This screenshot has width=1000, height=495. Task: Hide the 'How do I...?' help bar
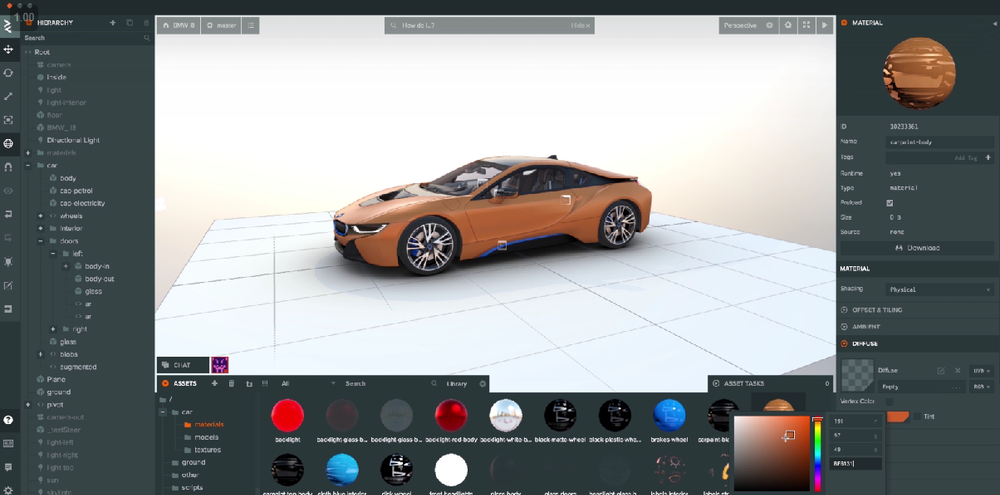580,26
